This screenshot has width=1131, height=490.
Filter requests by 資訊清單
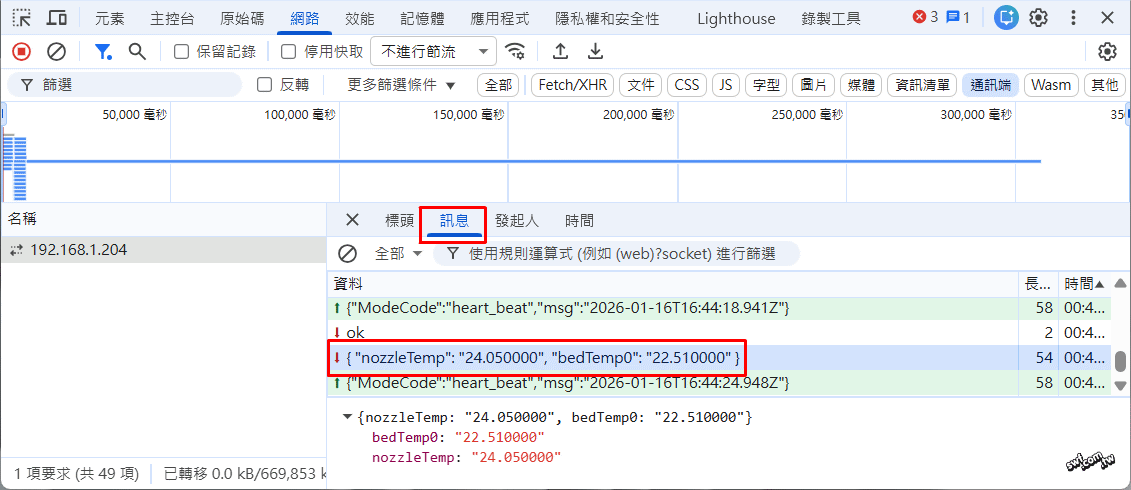tap(922, 85)
